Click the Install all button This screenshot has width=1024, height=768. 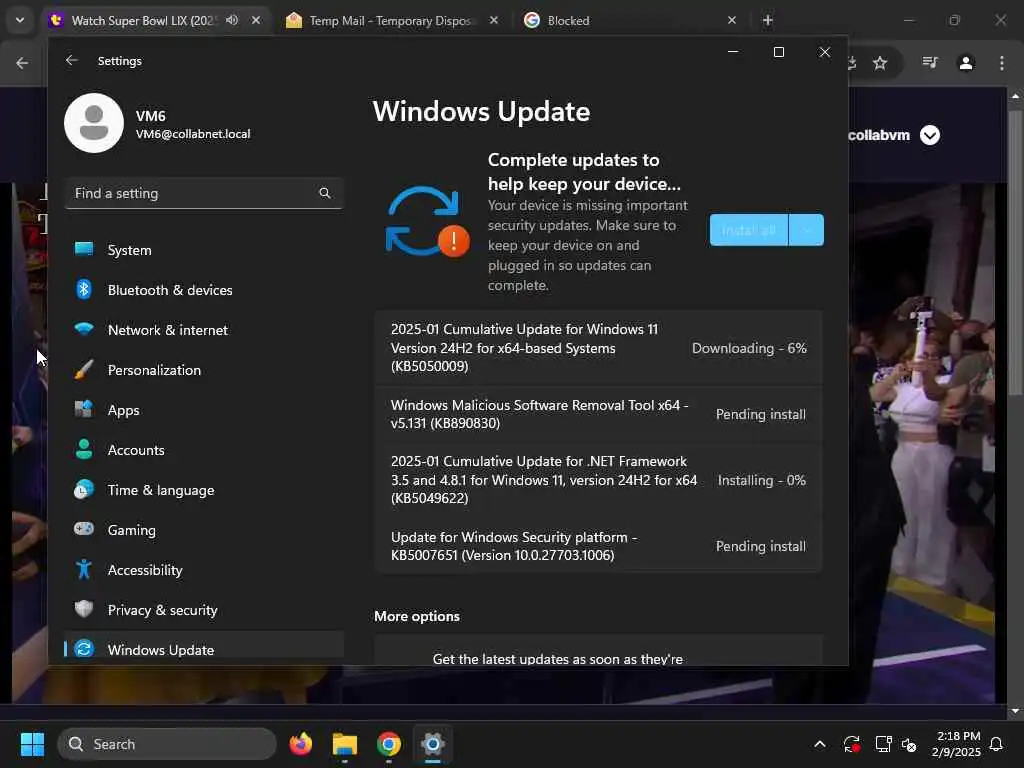748,230
